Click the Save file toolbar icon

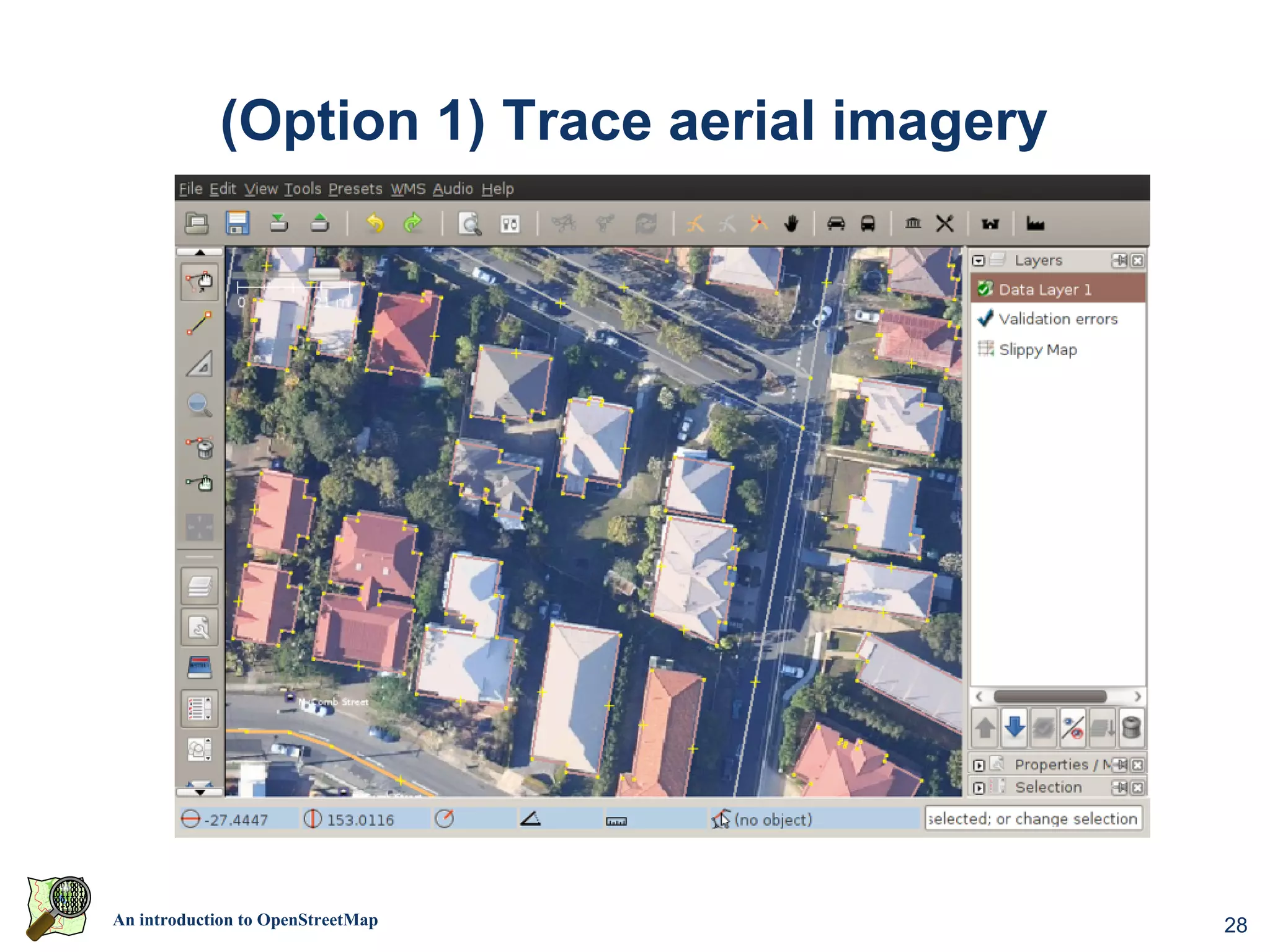pyautogui.click(x=237, y=223)
